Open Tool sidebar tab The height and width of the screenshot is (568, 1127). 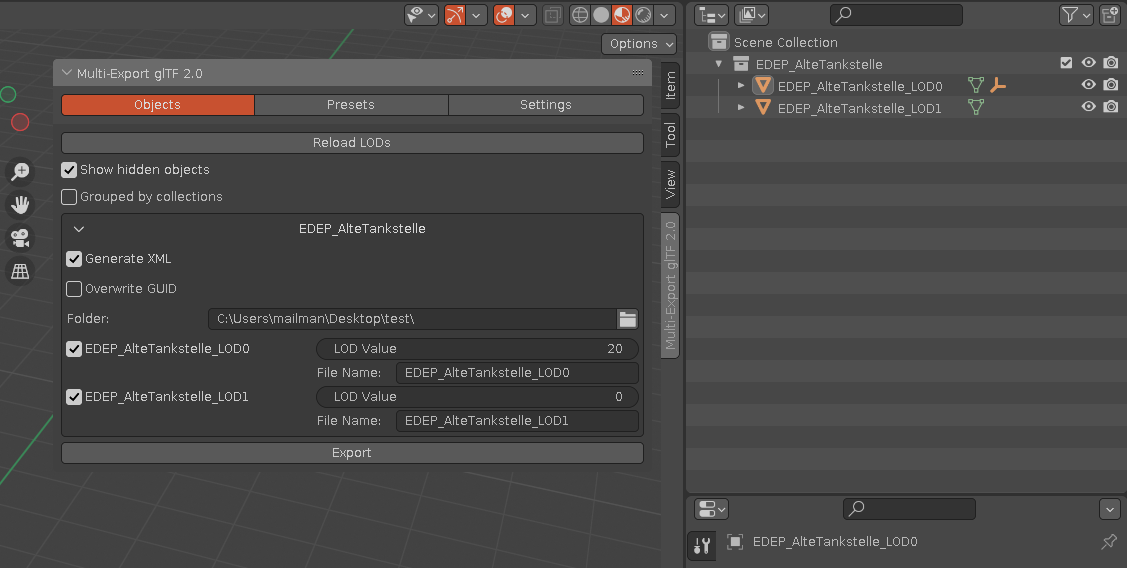670,134
